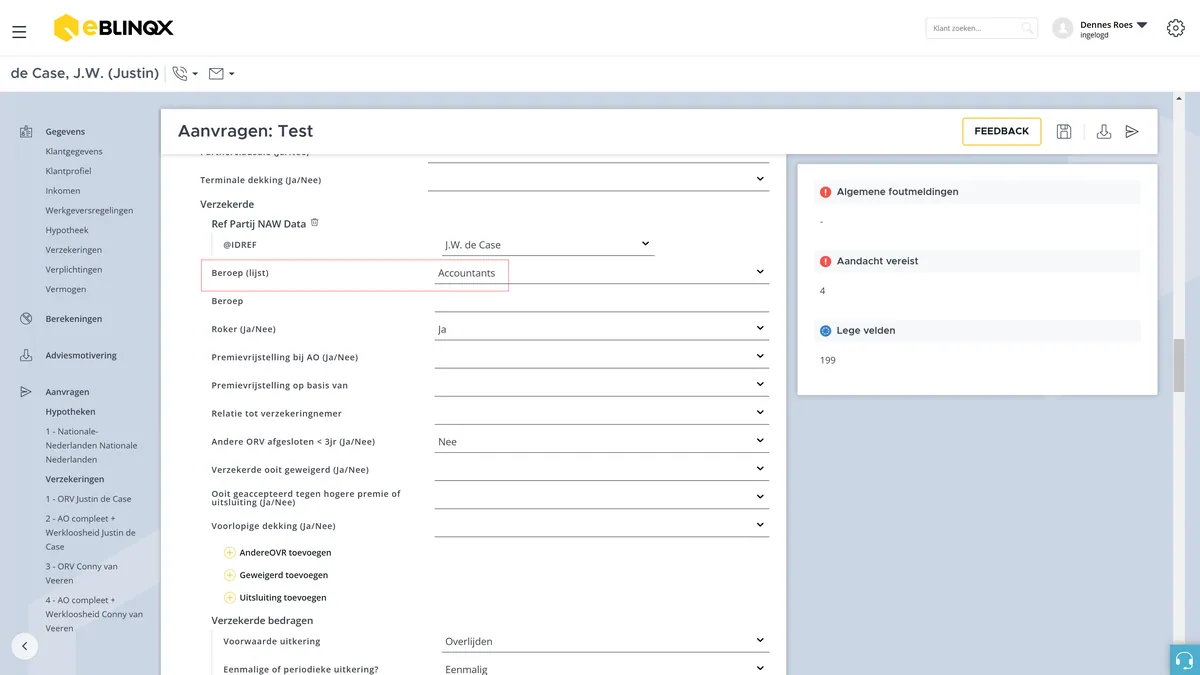Click the page's vertical scrollbar thumb
Image resolution: width=1200 pixels, height=675 pixels.
[1179, 366]
